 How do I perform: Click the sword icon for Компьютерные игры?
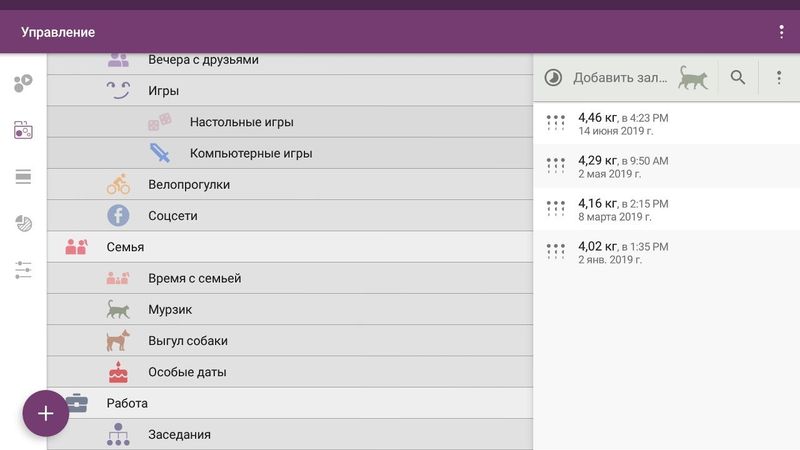tap(160, 153)
